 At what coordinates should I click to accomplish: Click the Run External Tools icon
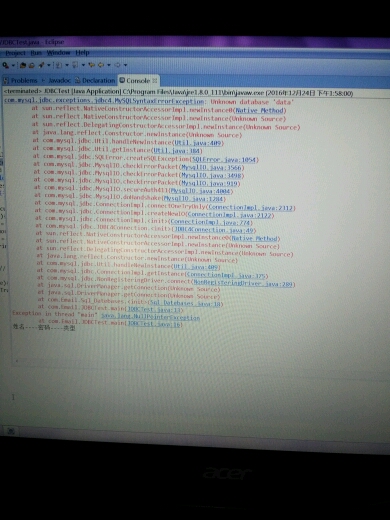[5, 65]
